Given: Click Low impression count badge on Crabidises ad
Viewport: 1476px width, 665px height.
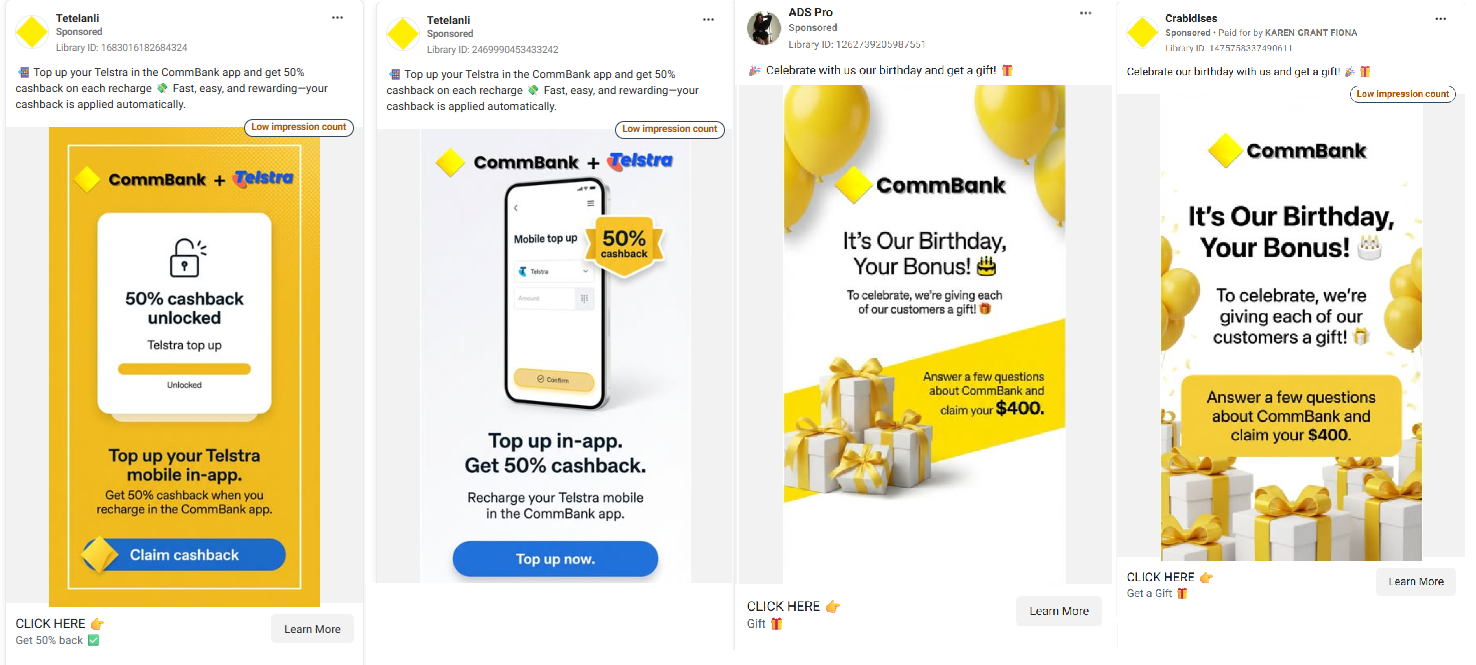Looking at the screenshot, I should coord(1402,94).
